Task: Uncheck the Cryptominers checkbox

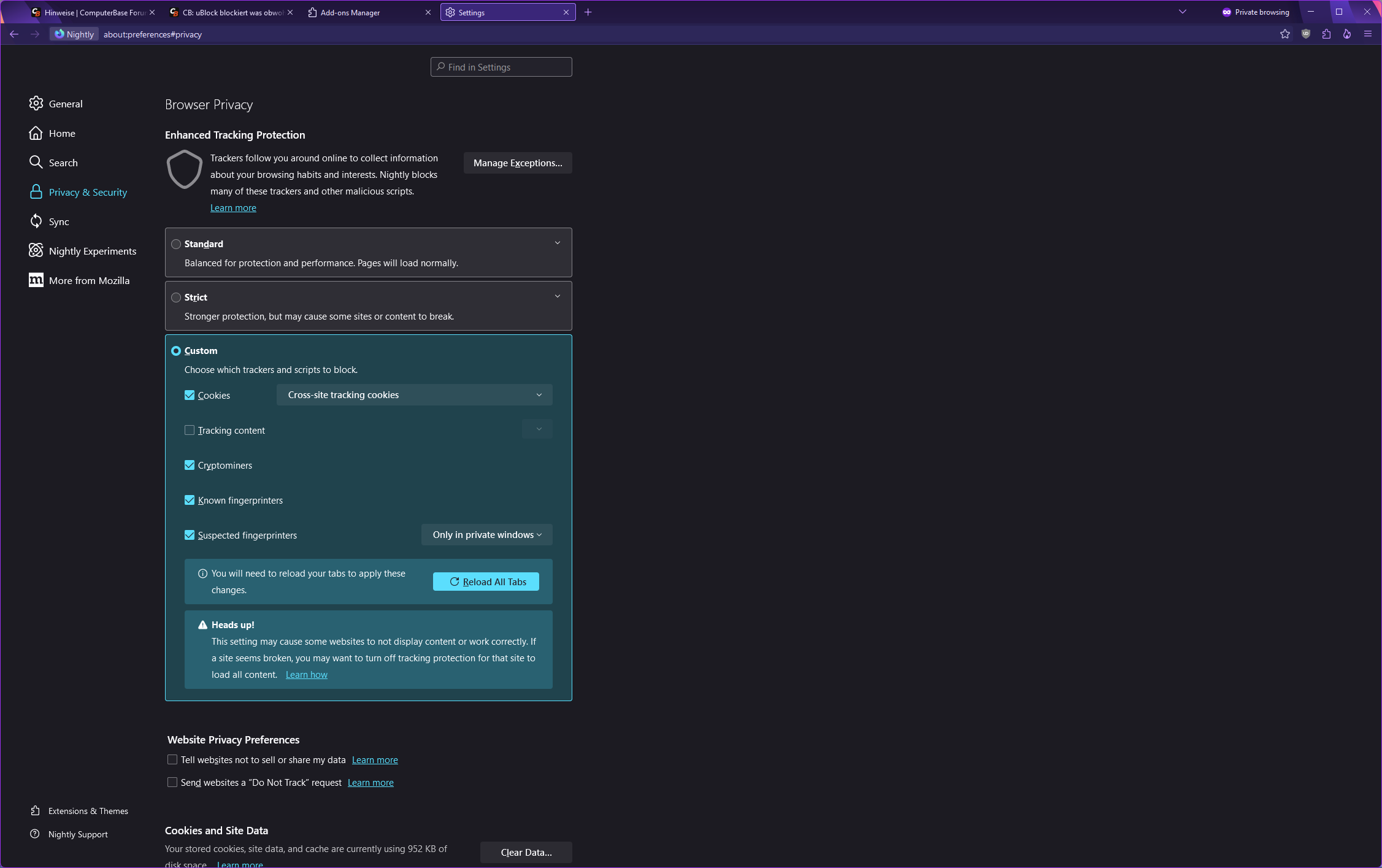Action: coord(190,465)
